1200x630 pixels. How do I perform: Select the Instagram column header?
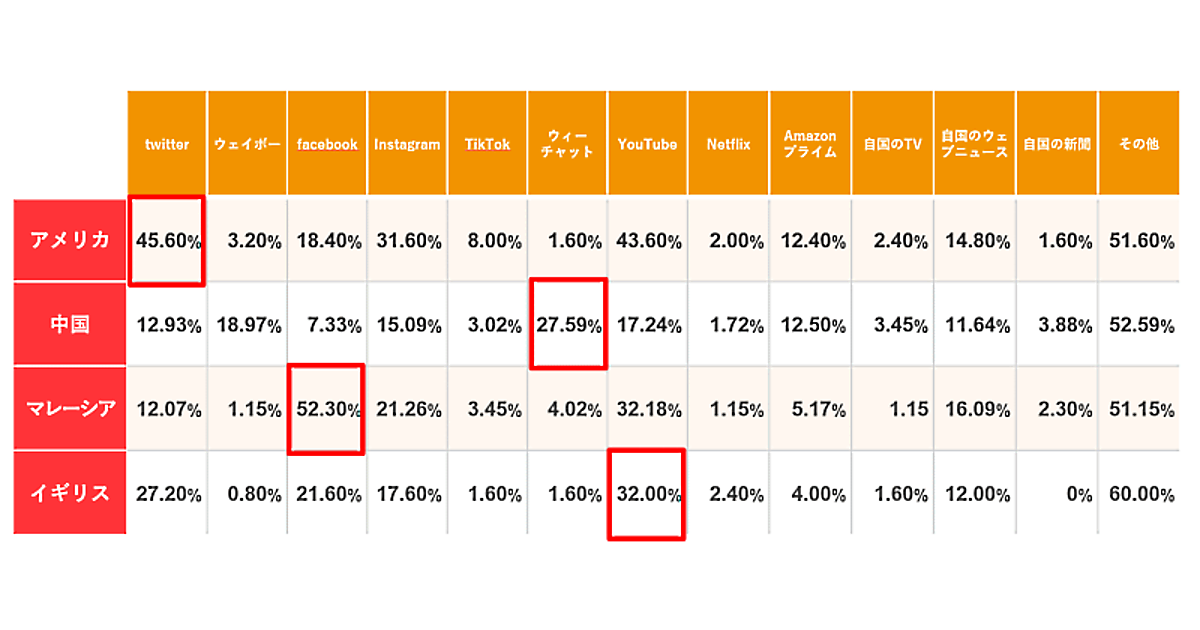[x=407, y=144]
